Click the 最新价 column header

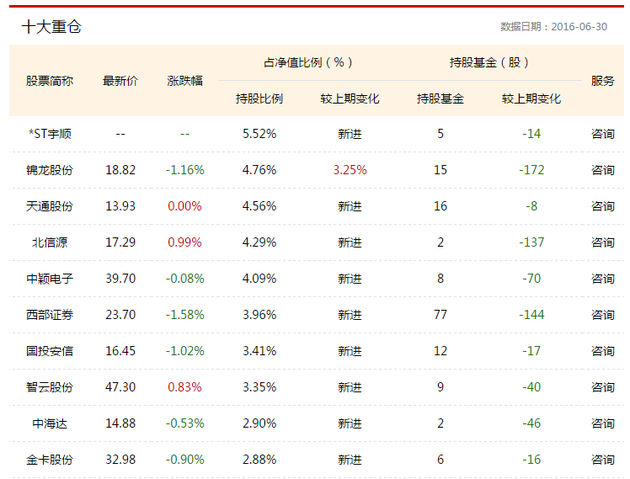tap(121, 81)
